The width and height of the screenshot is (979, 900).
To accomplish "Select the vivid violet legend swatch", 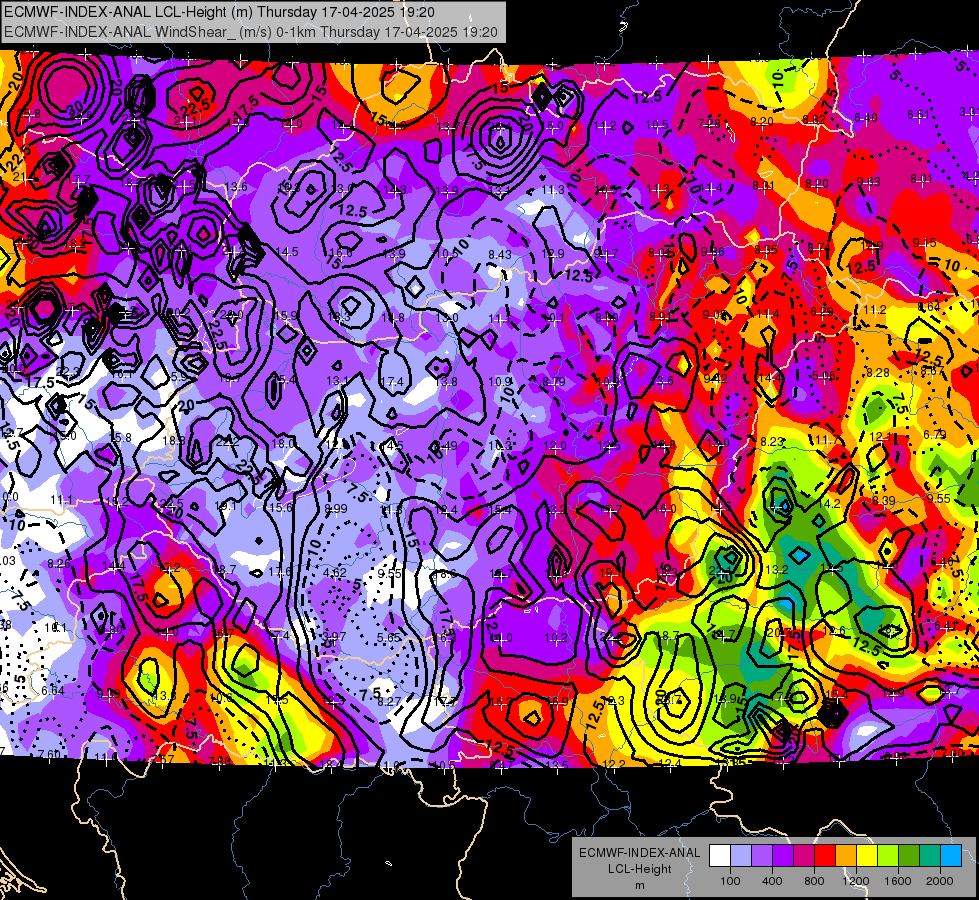I will 783,856.
